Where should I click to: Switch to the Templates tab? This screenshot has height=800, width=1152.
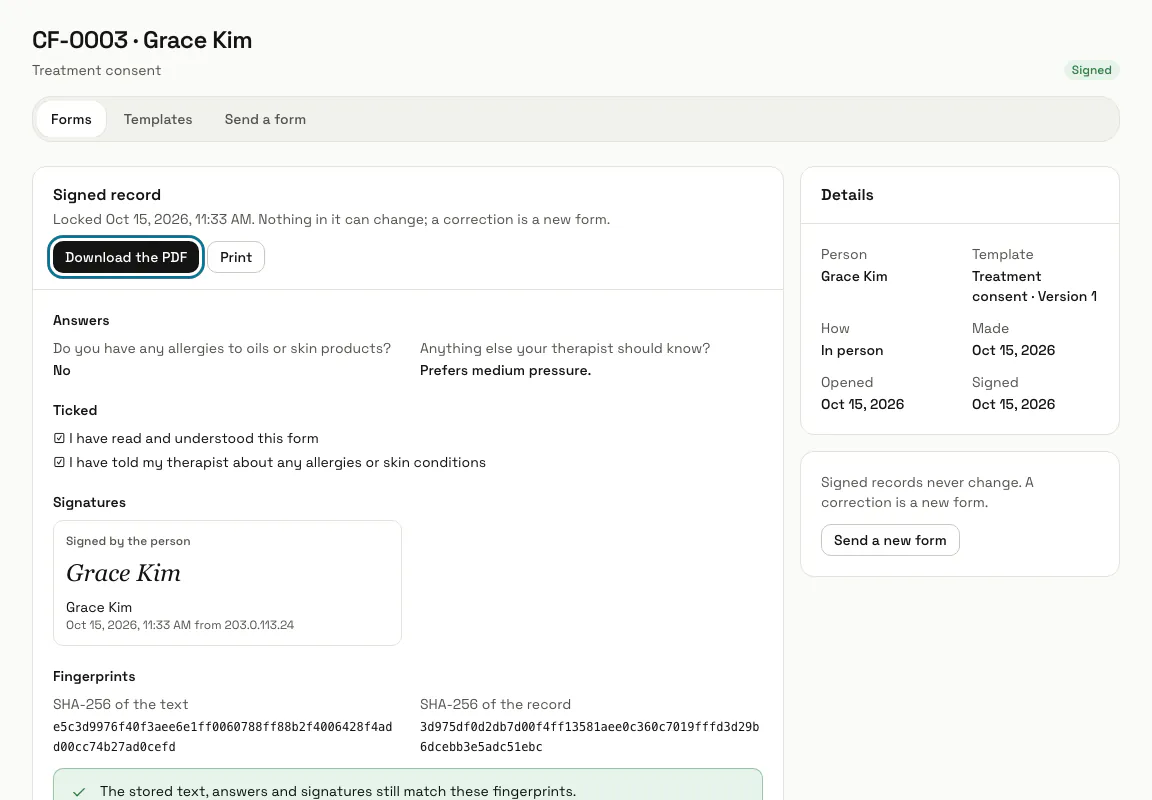158,119
